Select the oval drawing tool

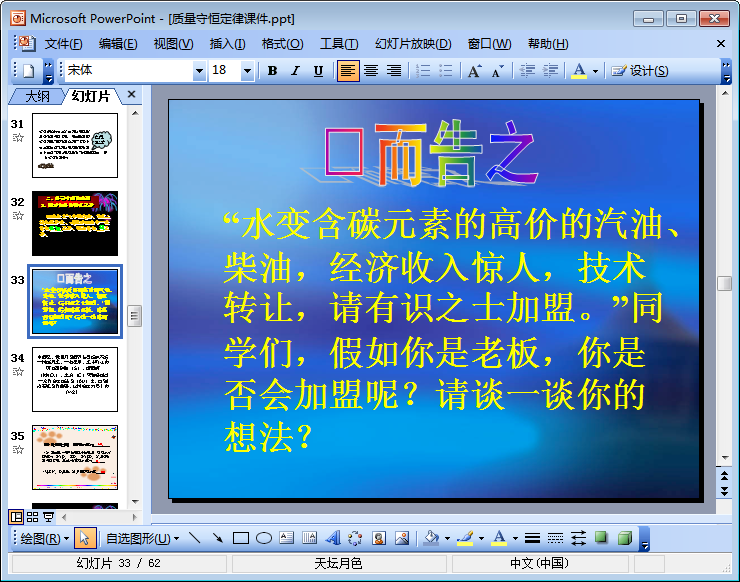(264, 538)
